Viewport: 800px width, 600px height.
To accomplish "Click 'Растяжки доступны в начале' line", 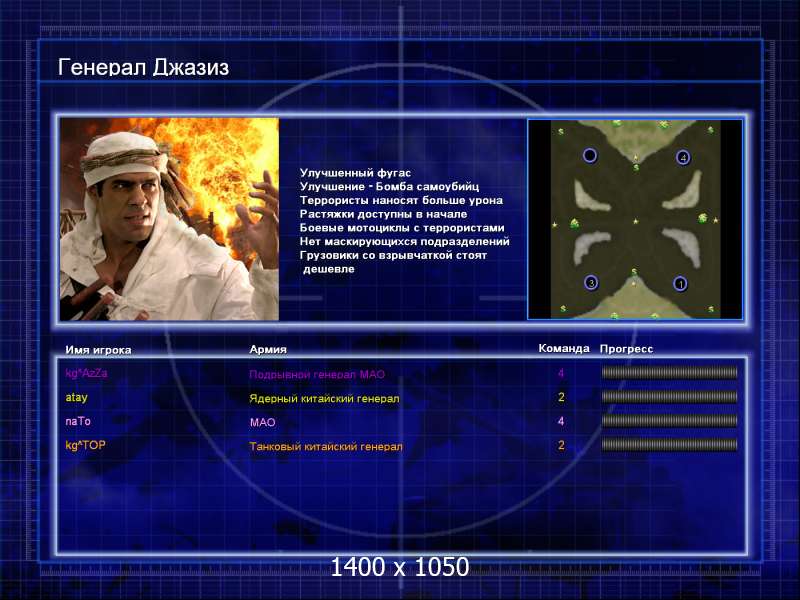I will click(383, 214).
